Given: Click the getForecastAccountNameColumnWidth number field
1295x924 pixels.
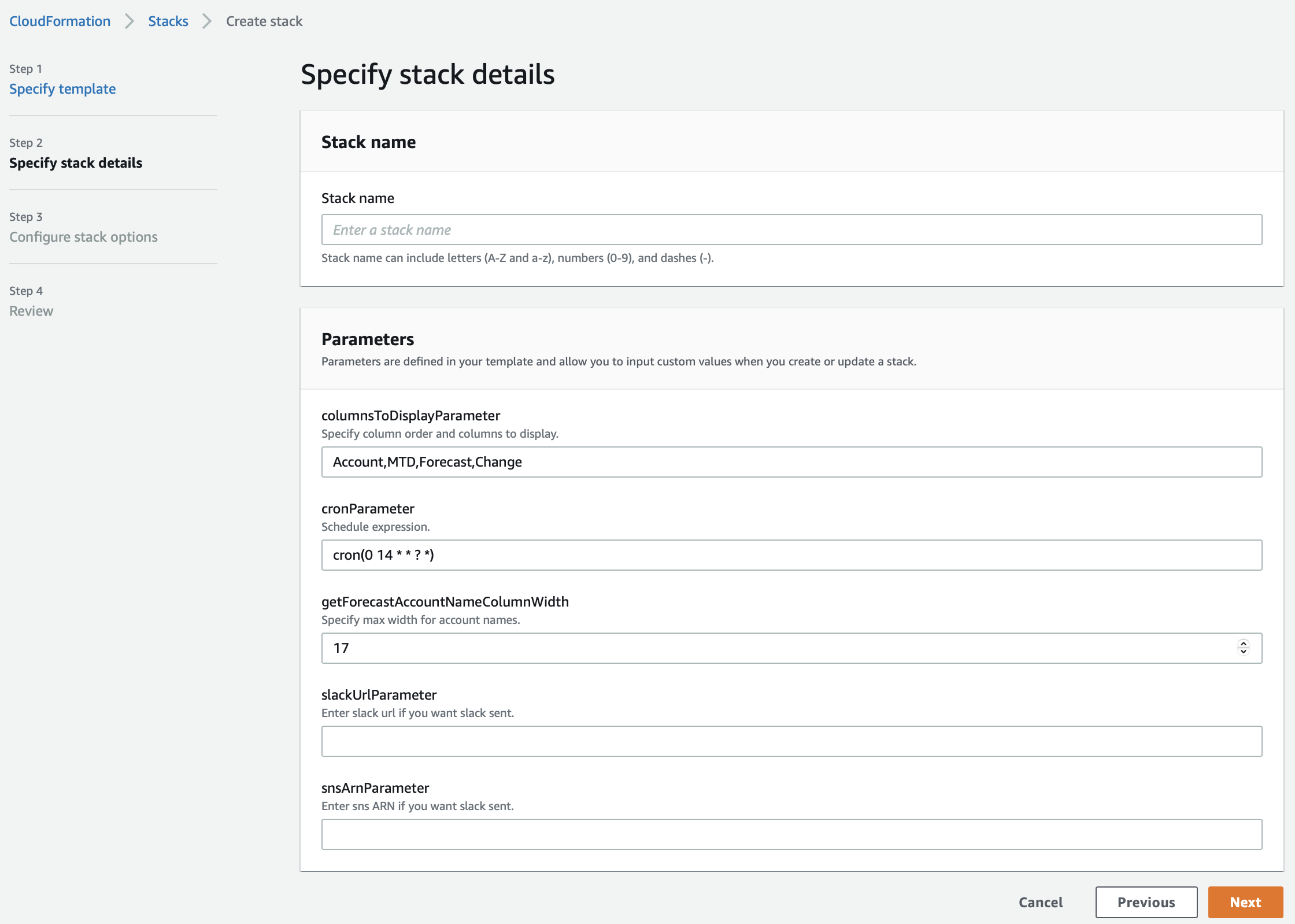Looking at the screenshot, I should click(791, 648).
